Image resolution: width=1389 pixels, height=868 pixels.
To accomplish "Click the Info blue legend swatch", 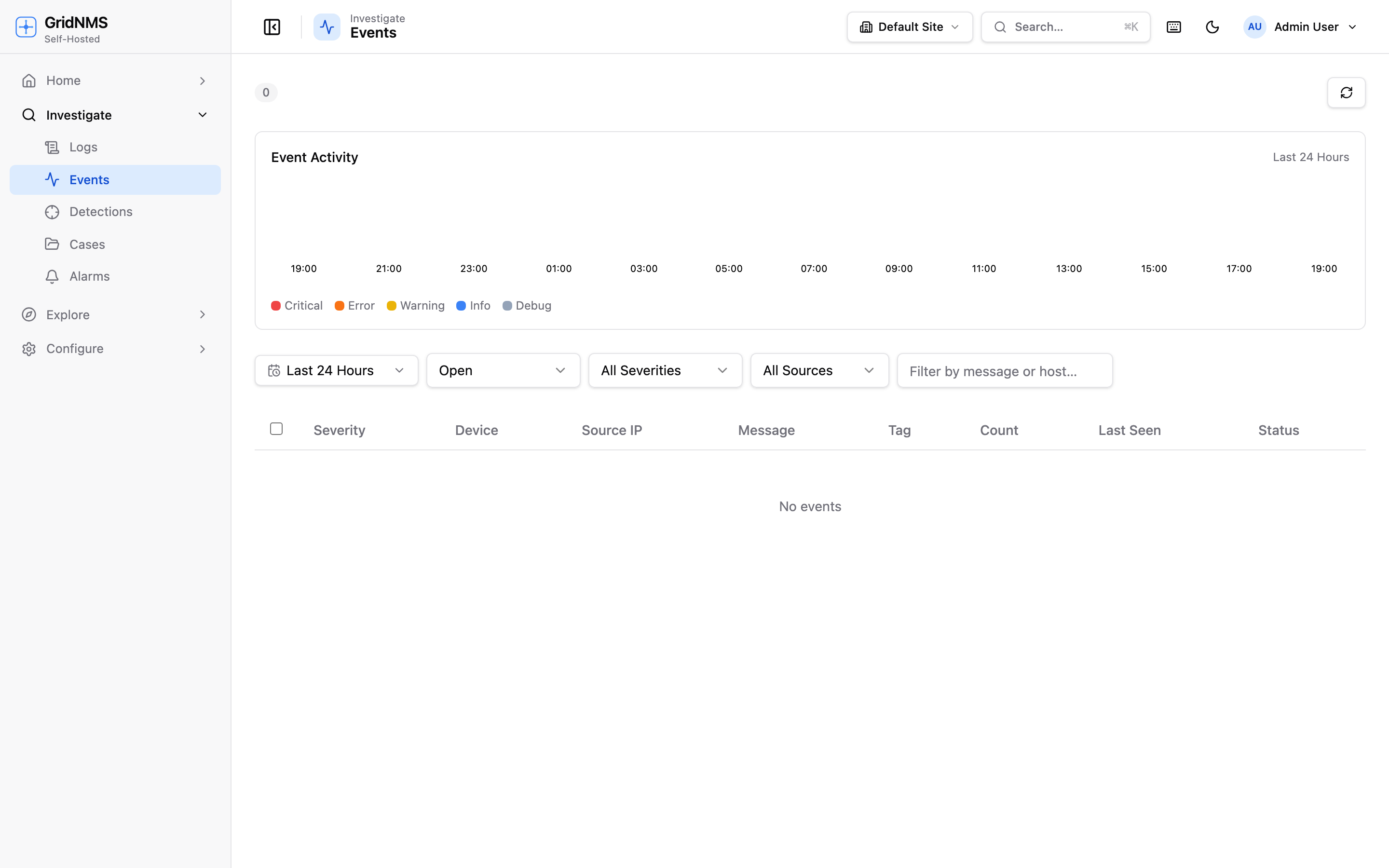I will pyautogui.click(x=461, y=306).
